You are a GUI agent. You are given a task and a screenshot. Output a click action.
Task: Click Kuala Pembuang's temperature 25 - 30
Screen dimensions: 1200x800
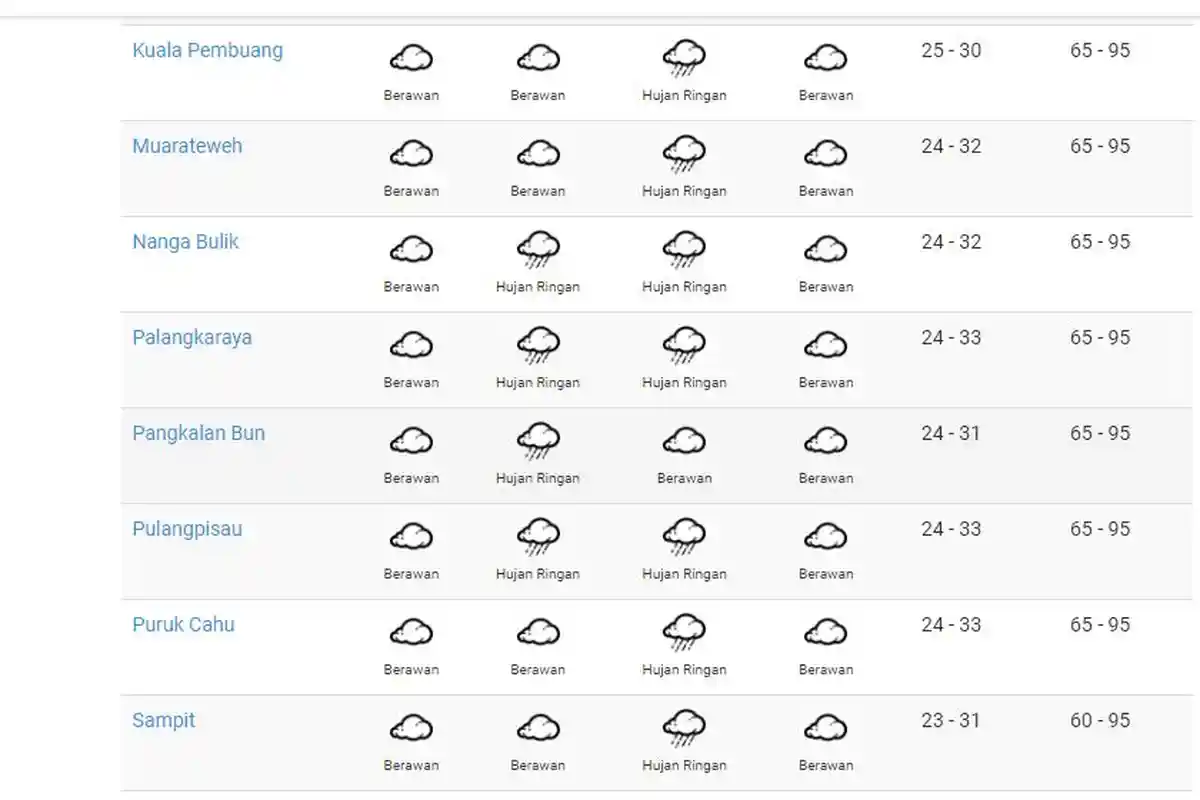pyautogui.click(x=950, y=50)
